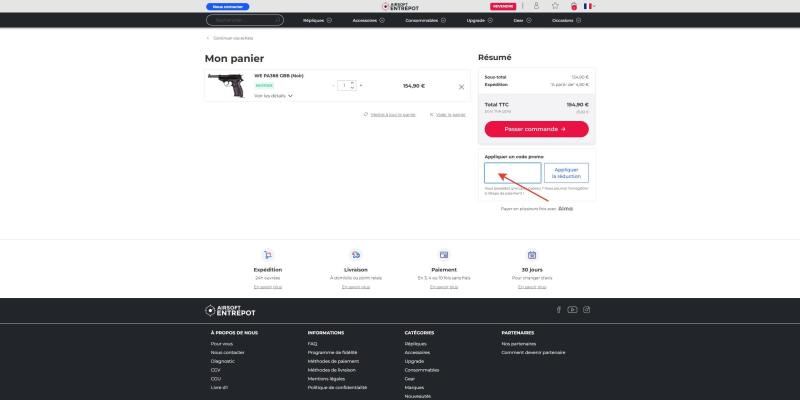Click the Airsoft Entrepot footer logo
The image size is (800, 400).
pos(230,310)
